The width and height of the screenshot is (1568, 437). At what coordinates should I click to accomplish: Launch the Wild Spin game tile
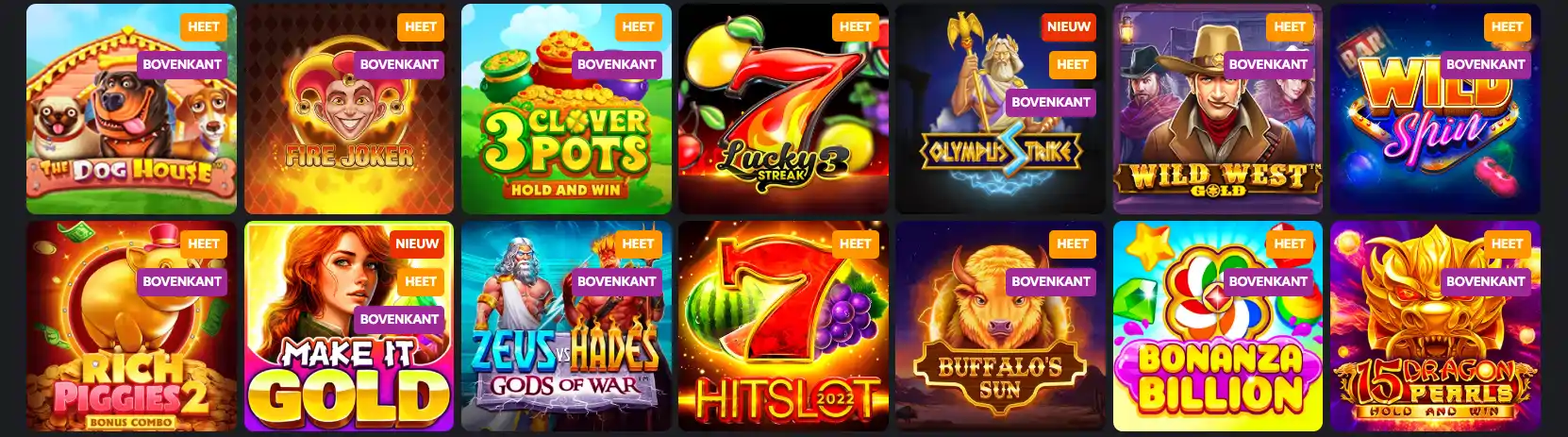tap(1435, 109)
